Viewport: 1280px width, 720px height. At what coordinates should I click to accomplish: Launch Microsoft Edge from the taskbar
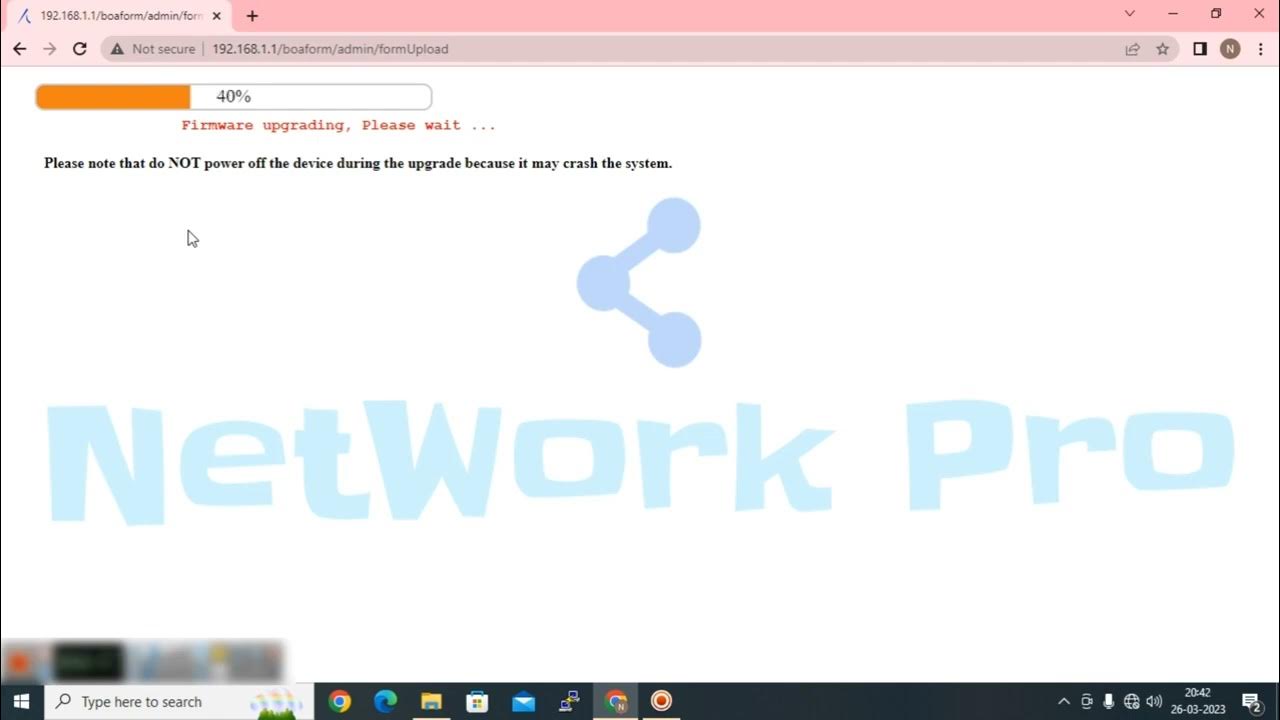point(386,701)
